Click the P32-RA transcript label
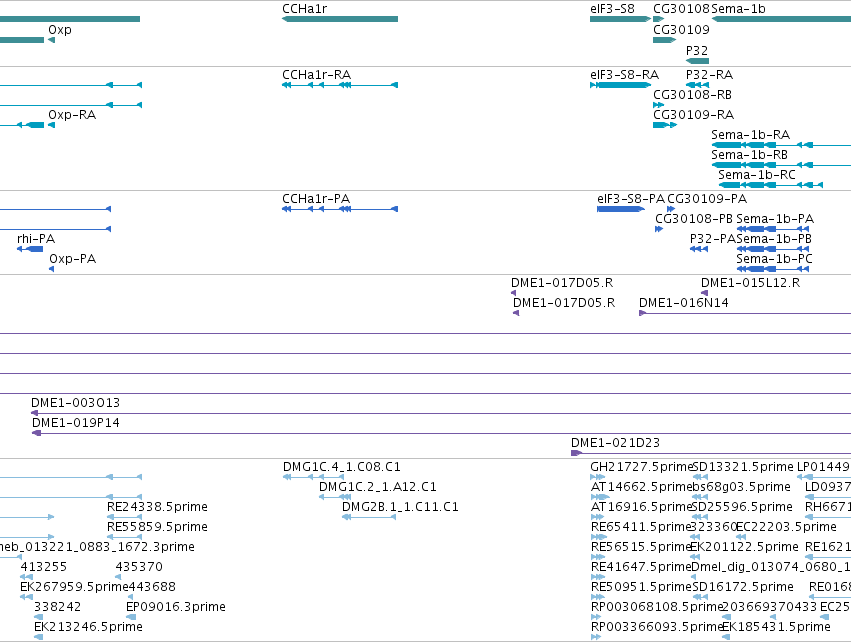This screenshot has height=642, width=851. tap(709, 74)
